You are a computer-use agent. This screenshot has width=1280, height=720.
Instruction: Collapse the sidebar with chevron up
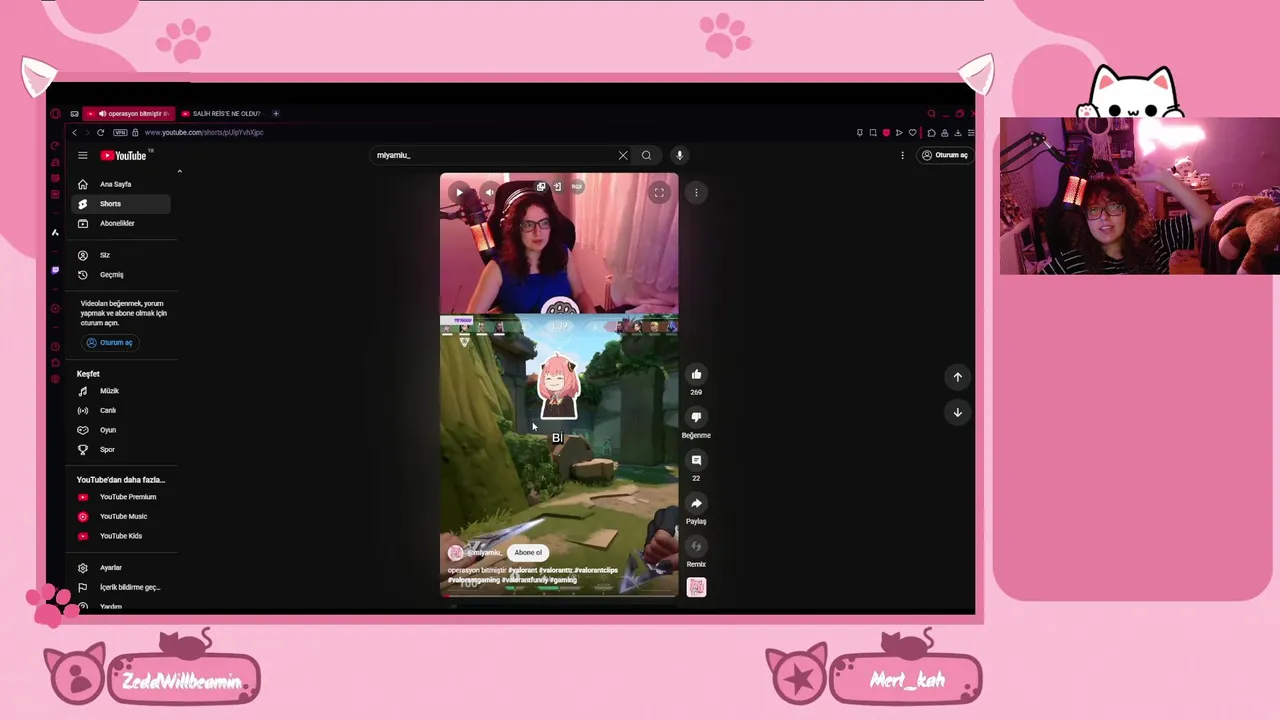(179, 171)
